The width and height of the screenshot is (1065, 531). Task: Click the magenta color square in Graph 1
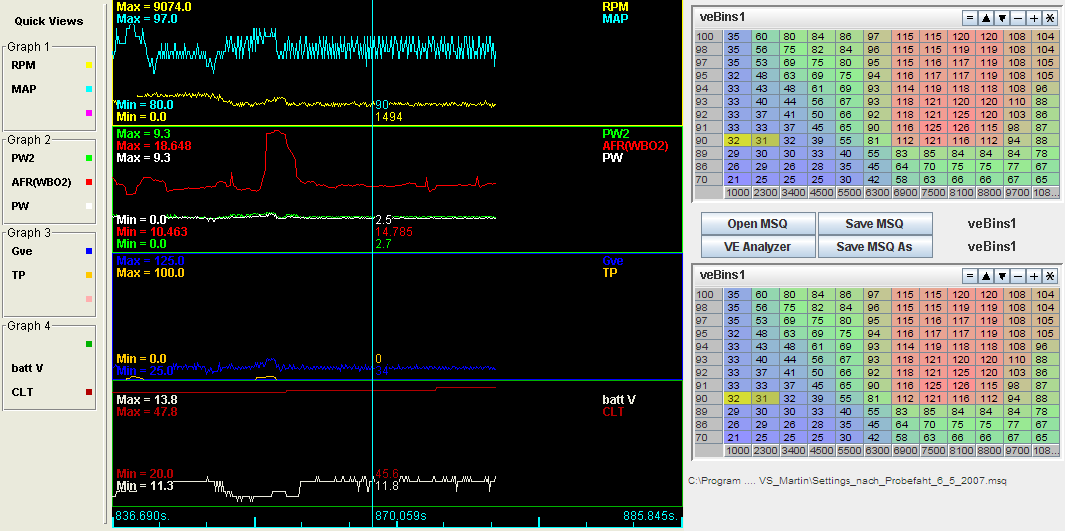point(89,113)
